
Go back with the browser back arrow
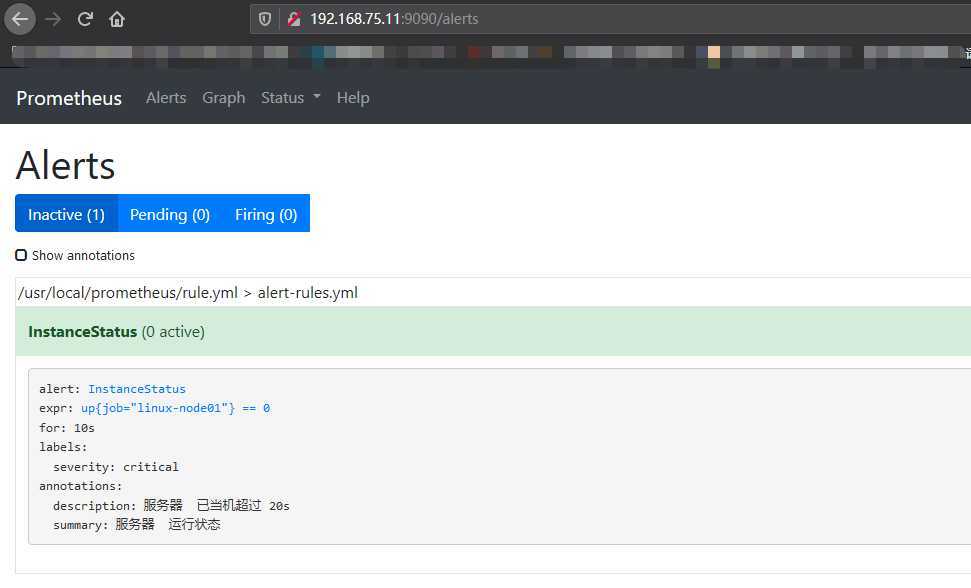pos(20,19)
